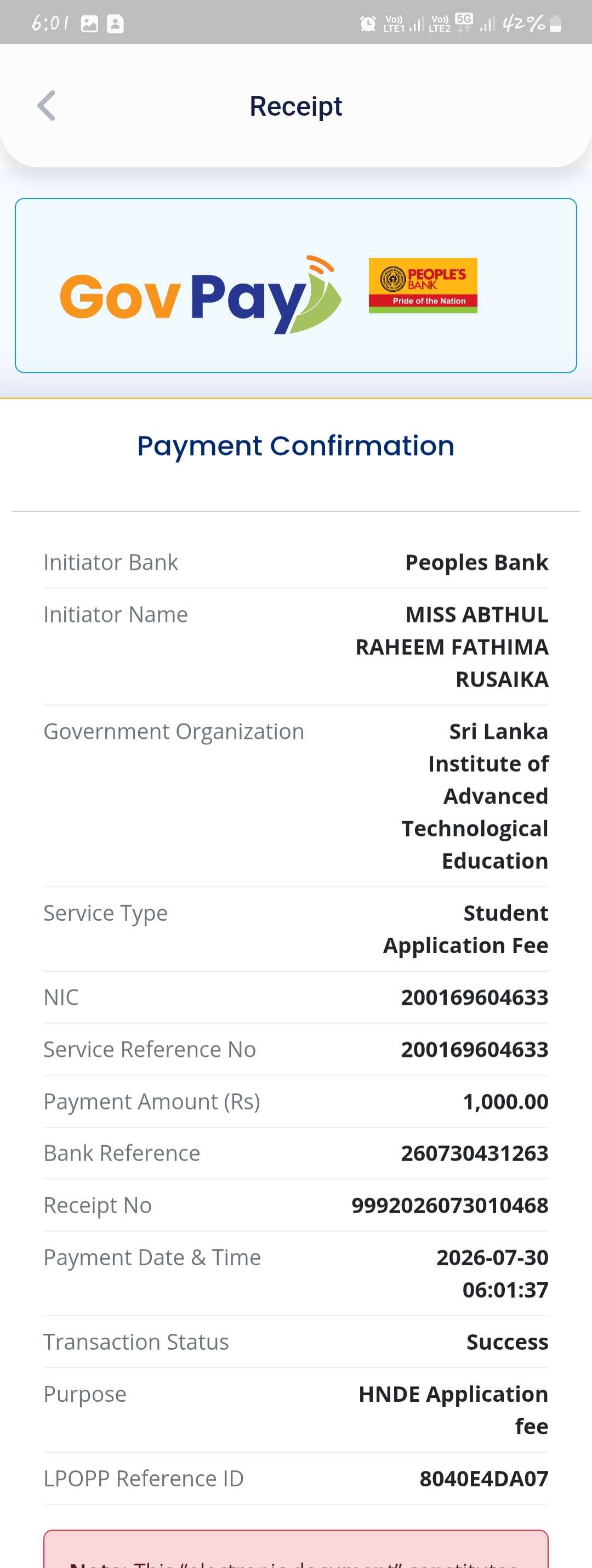The image size is (592, 1568).
Task: Tap the GovPay logo
Action: (201, 295)
